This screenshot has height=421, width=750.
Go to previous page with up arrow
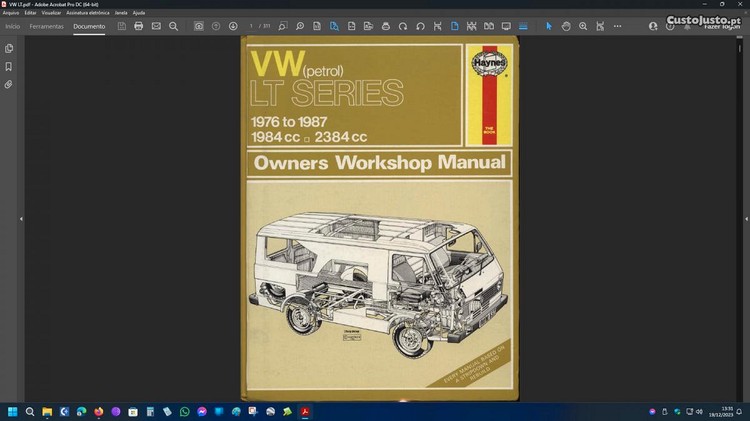coord(216,26)
